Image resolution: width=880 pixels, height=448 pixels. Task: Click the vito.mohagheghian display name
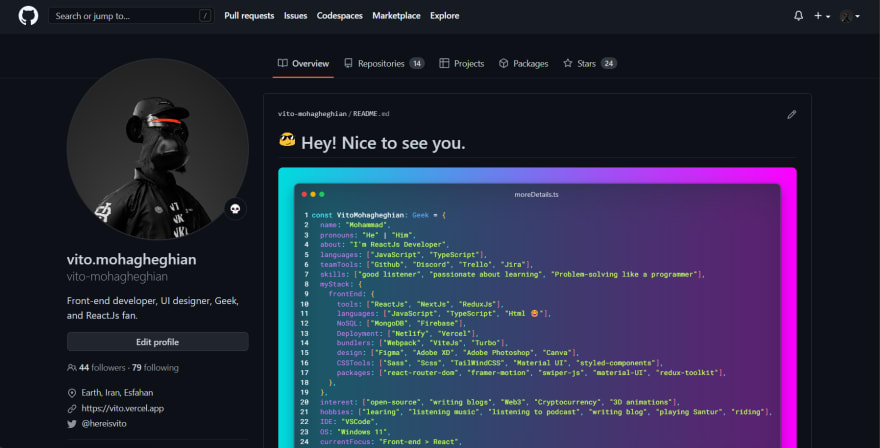click(131, 259)
